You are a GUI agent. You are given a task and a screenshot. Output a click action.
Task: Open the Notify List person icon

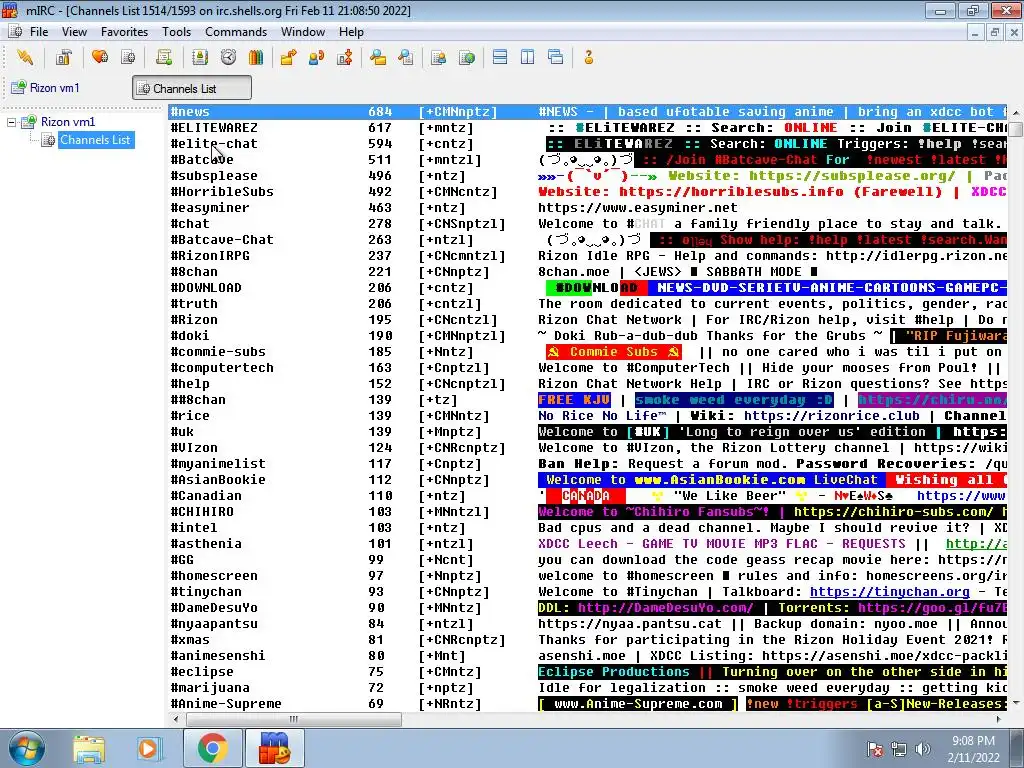pos(439,57)
